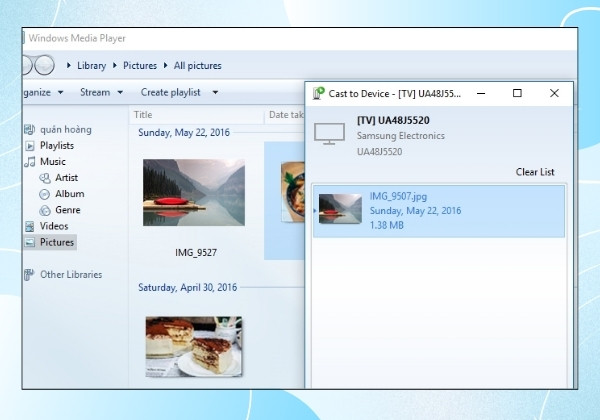Expand the Create playlist dropdown arrow
600x420 pixels.
215,93
